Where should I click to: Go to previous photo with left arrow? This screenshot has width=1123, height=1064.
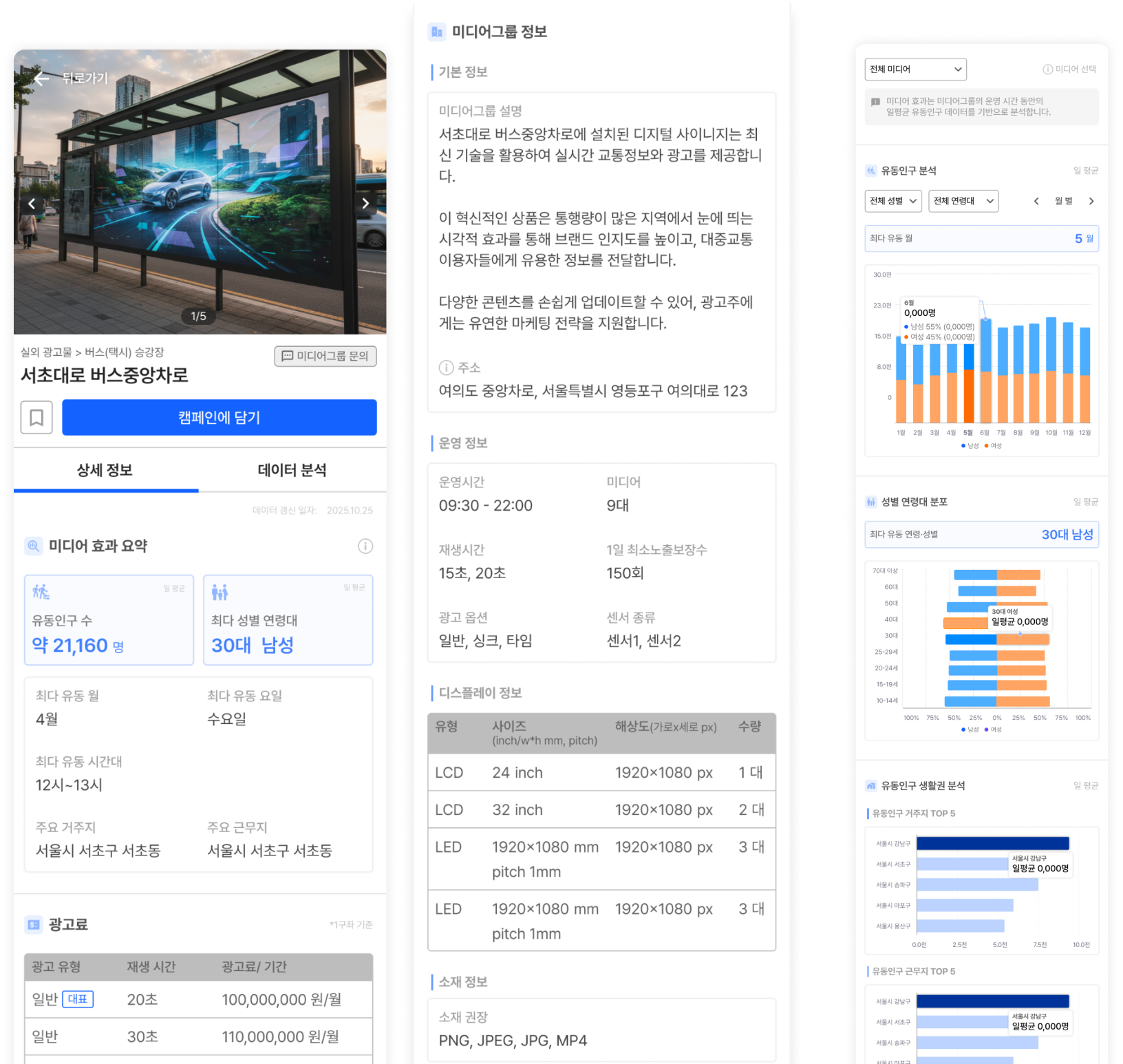pyautogui.click(x=32, y=203)
